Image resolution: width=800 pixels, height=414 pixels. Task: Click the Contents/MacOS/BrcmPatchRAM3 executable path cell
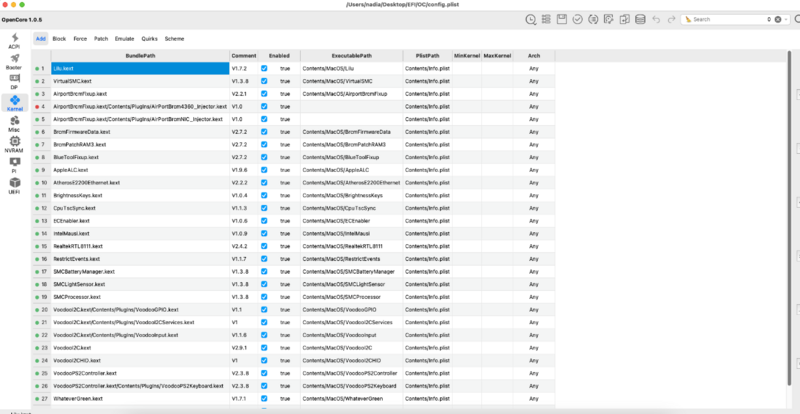tap(352, 144)
